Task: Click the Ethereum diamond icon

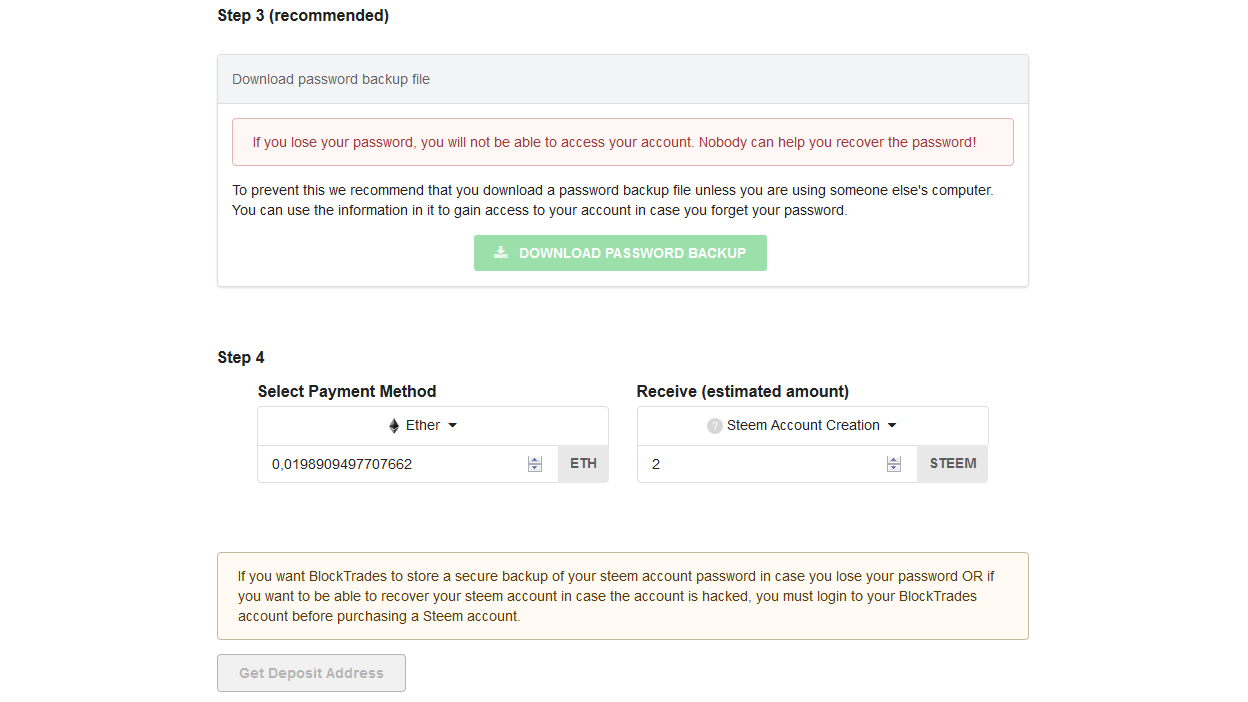Action: tap(394, 426)
